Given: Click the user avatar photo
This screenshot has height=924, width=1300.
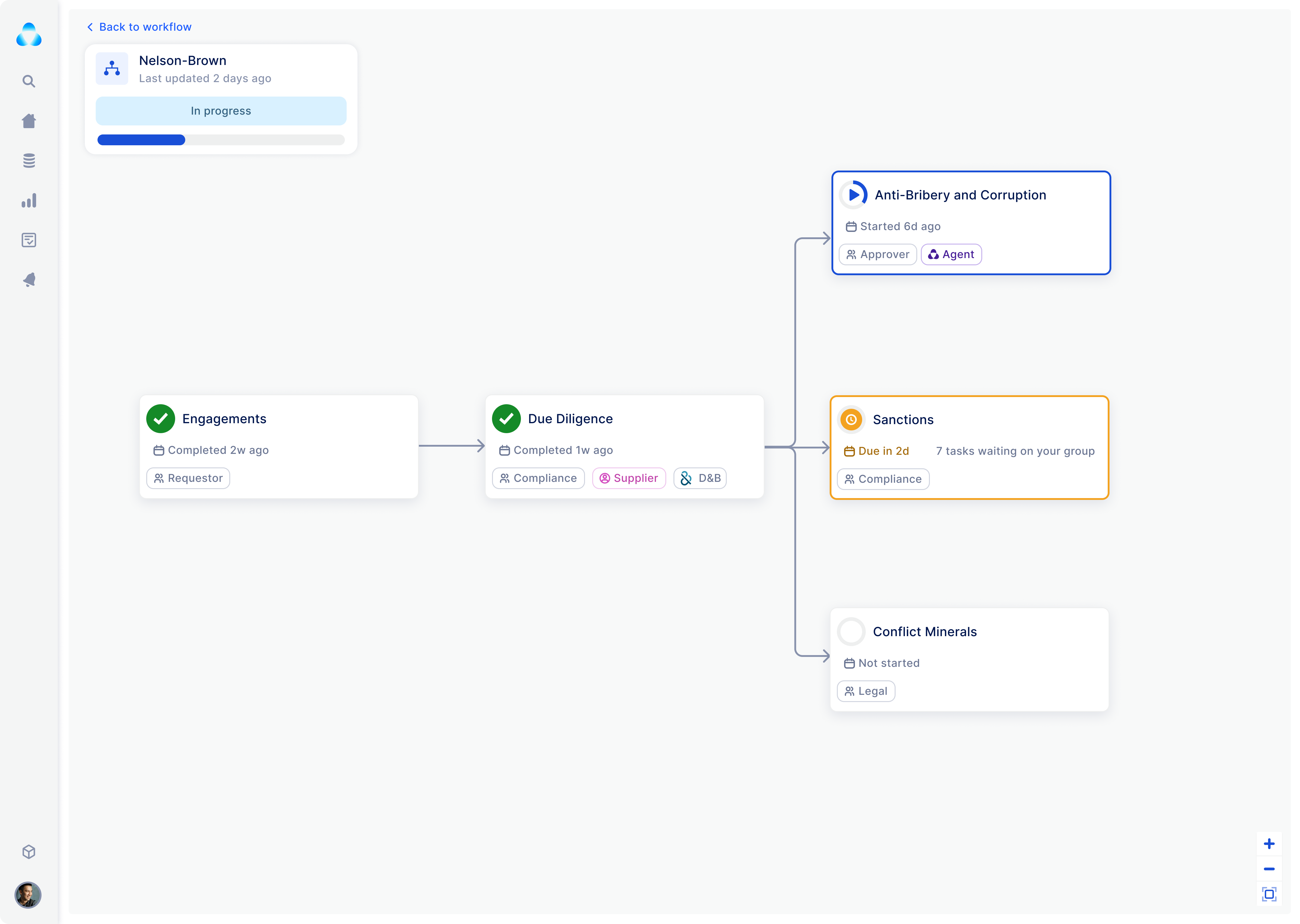Looking at the screenshot, I should [x=28, y=895].
